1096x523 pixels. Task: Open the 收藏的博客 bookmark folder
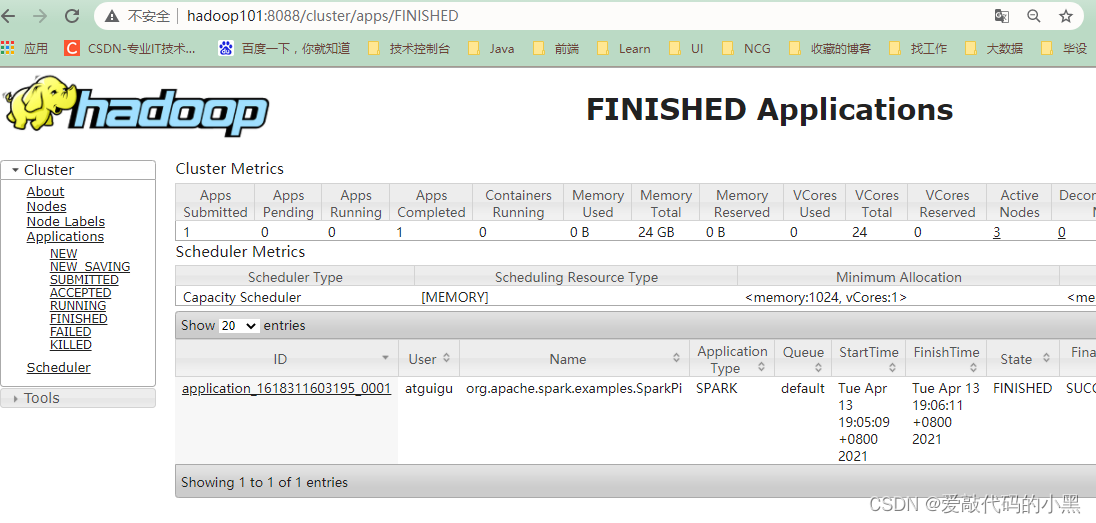[x=830, y=48]
